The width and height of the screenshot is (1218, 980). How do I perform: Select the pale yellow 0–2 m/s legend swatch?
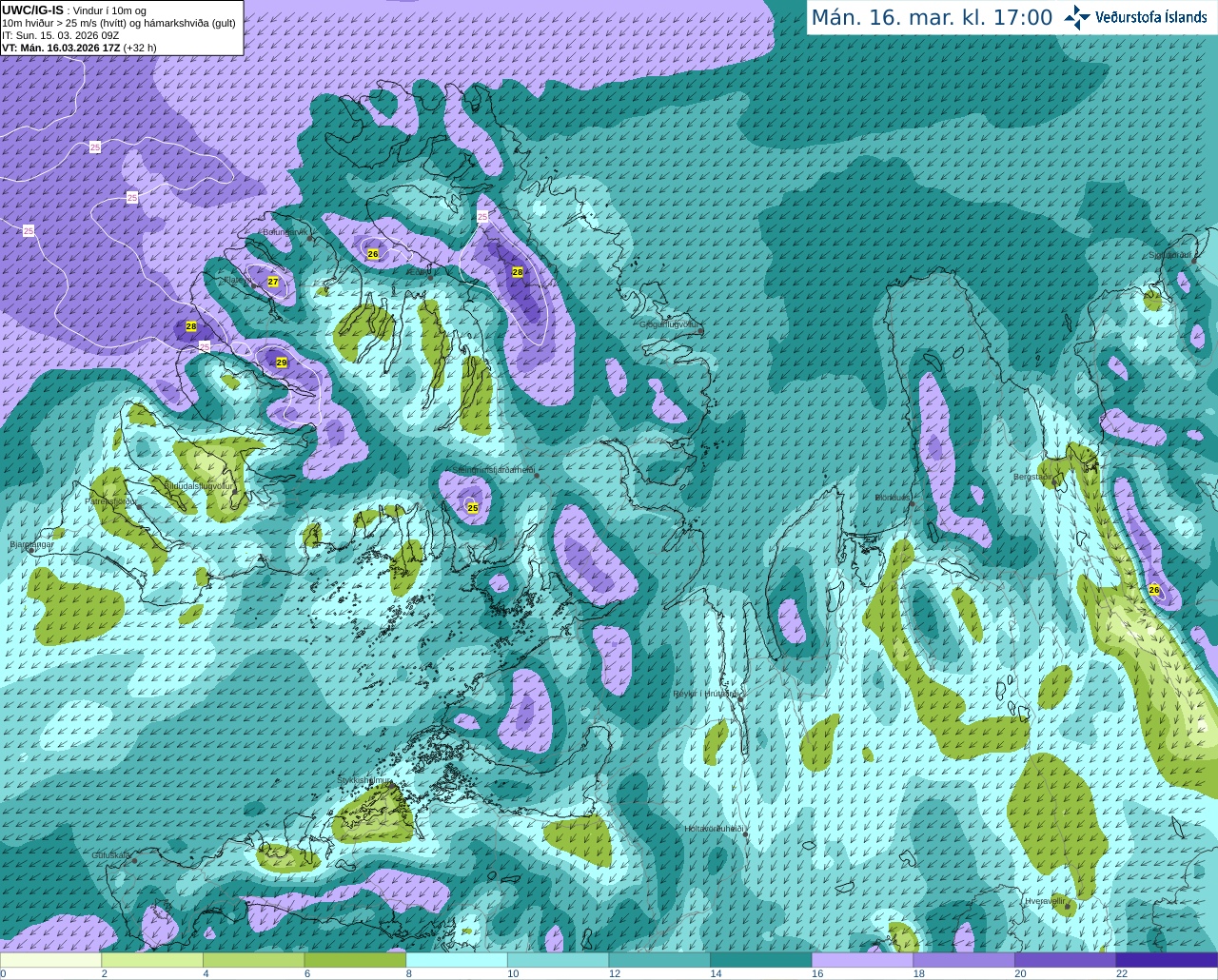coord(50,960)
